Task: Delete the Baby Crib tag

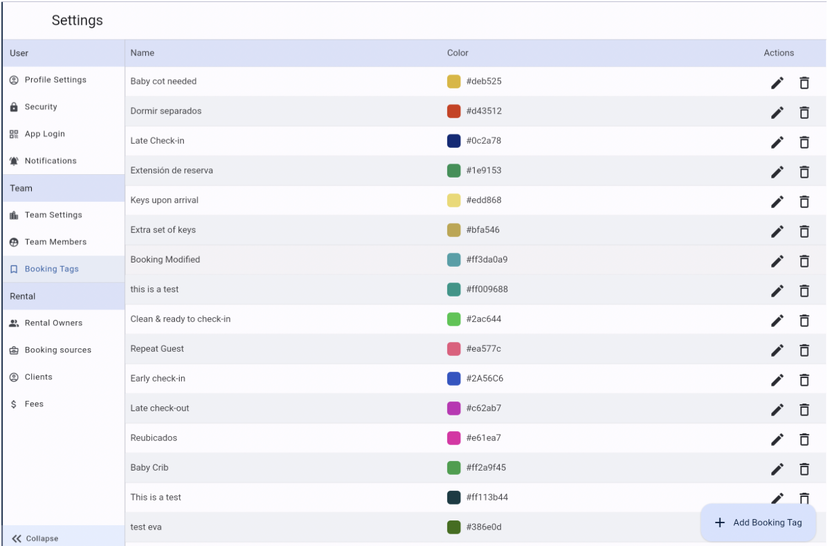Action: tap(804, 469)
